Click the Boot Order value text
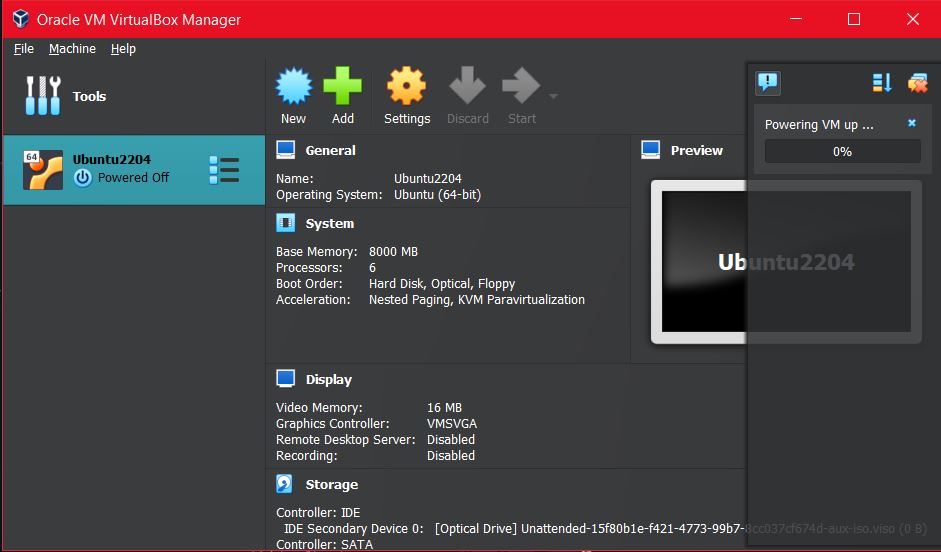Viewport: 941px width, 552px height. pyautogui.click(x=442, y=284)
